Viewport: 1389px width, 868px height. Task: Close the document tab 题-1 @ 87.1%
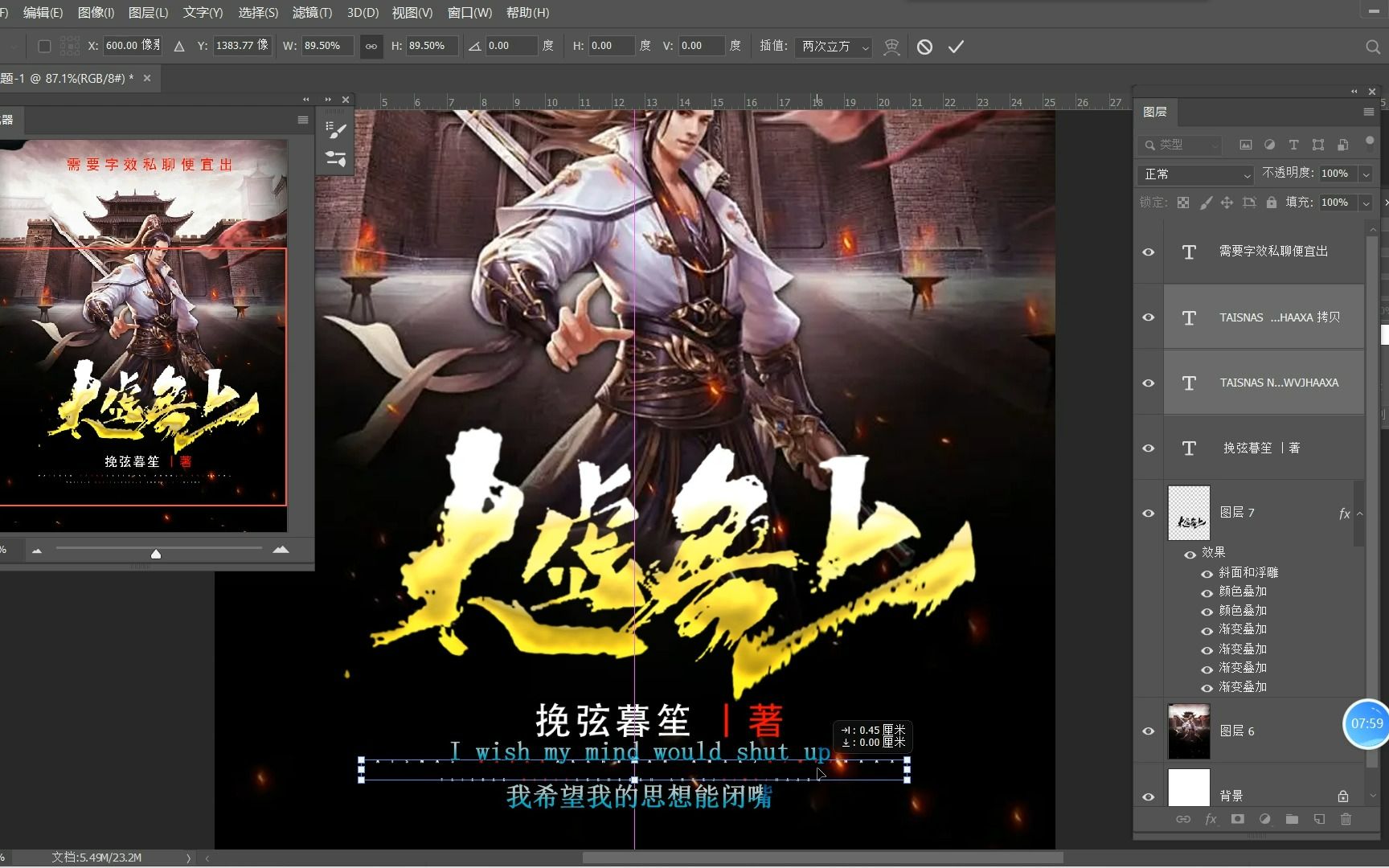click(147, 78)
